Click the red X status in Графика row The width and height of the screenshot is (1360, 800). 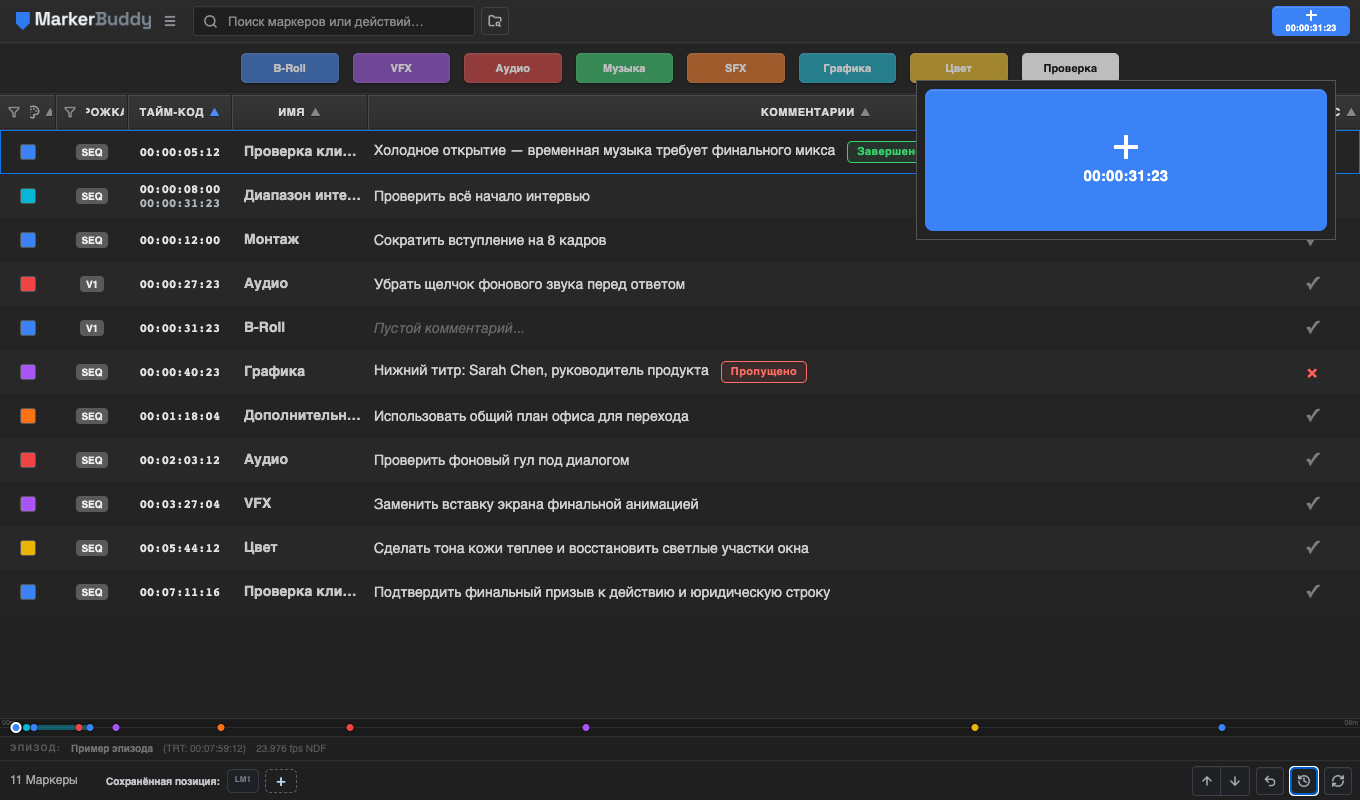(1312, 373)
